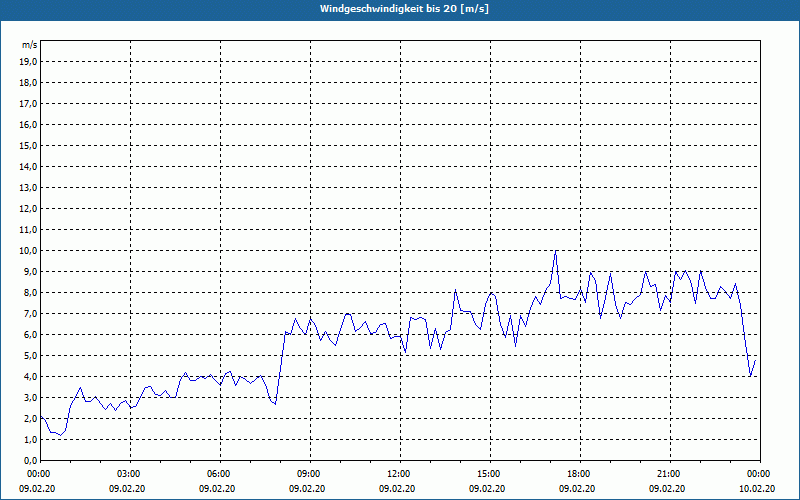Click the chart title 'Windgeschwindigkeit bis 20 [m/s]'
The height and width of the screenshot is (500, 800).
(404, 9)
